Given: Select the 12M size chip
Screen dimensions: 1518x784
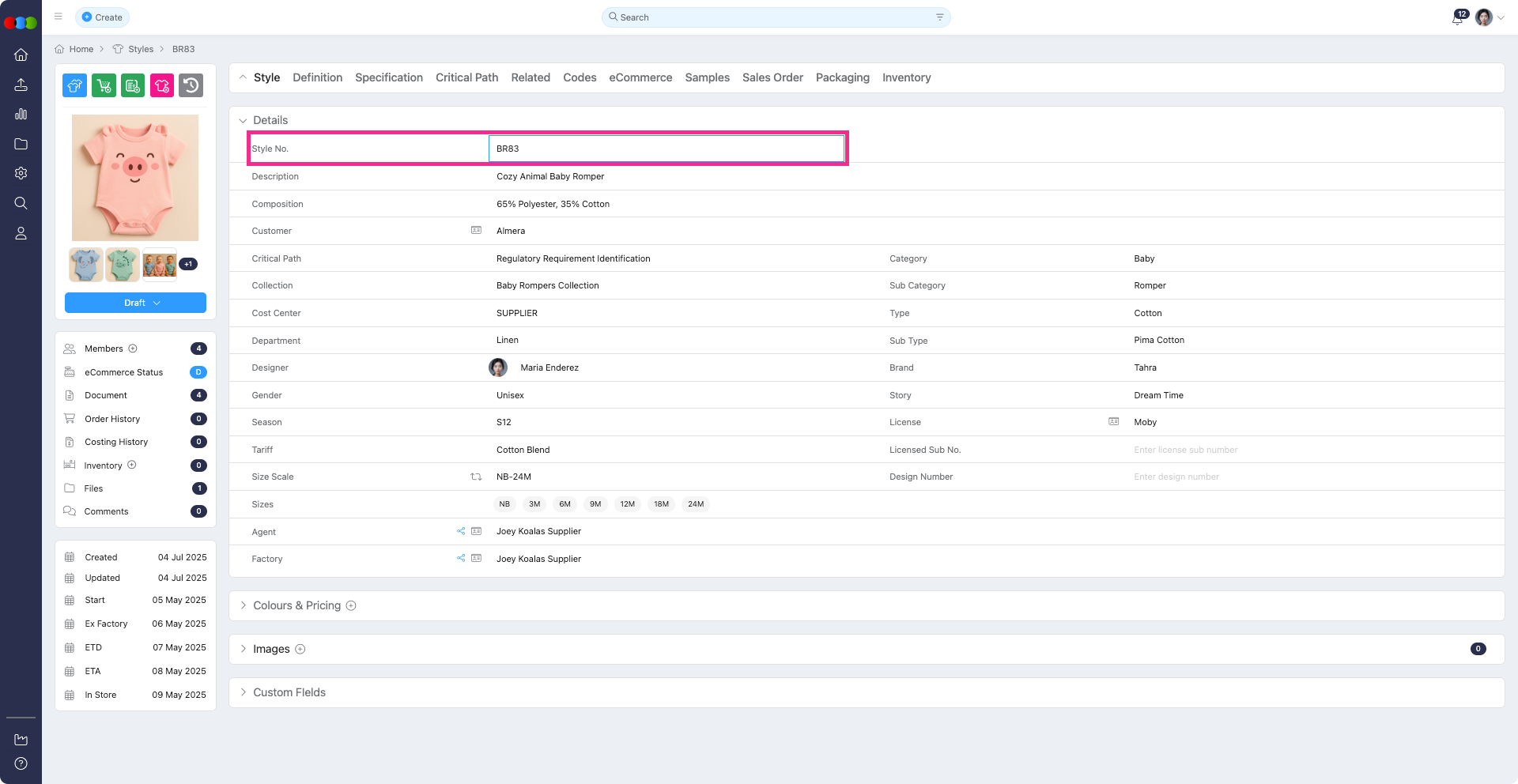Looking at the screenshot, I should pos(627,504).
